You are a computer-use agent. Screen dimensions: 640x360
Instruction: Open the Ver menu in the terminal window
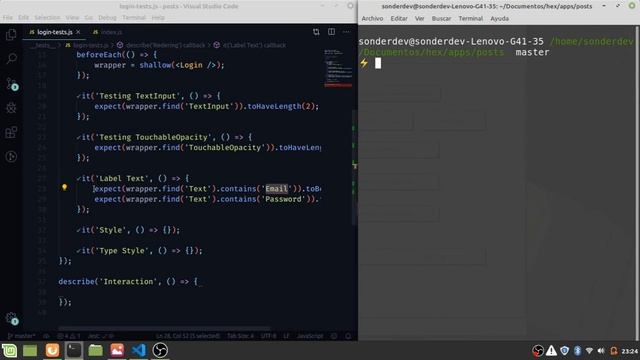tap(420, 18)
